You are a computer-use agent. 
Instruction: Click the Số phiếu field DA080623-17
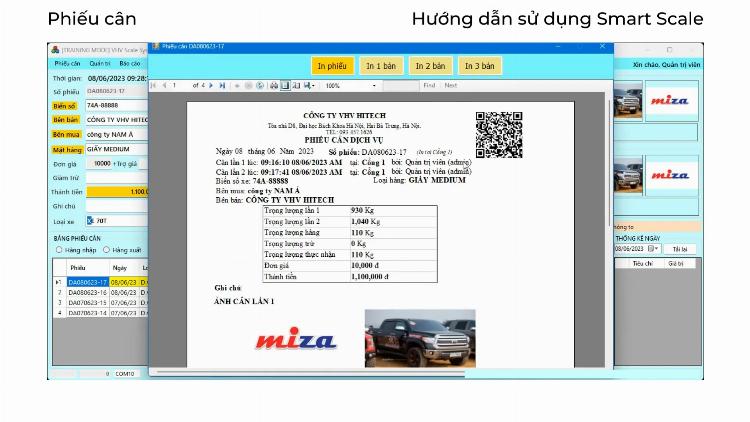pos(117,91)
